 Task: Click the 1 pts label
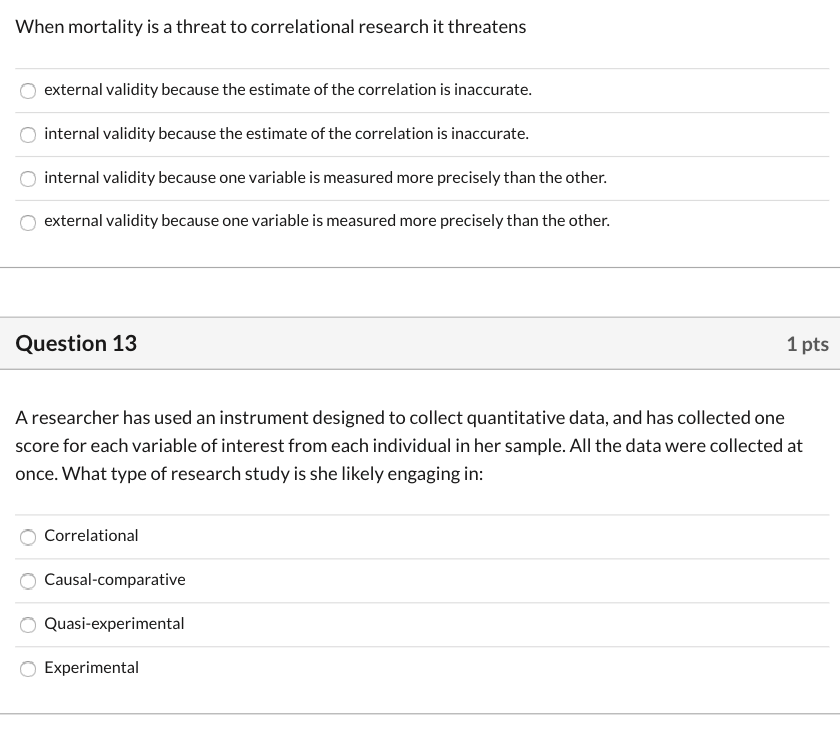(807, 343)
